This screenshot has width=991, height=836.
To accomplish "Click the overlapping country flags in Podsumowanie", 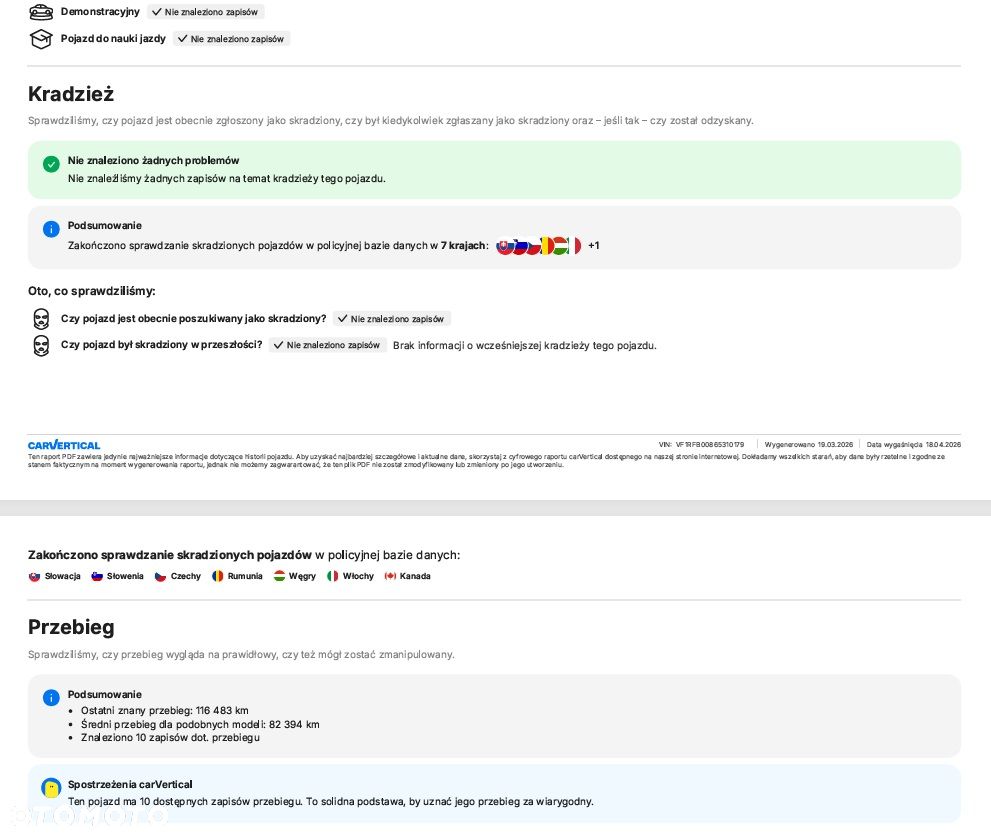I will pyautogui.click(x=538, y=246).
